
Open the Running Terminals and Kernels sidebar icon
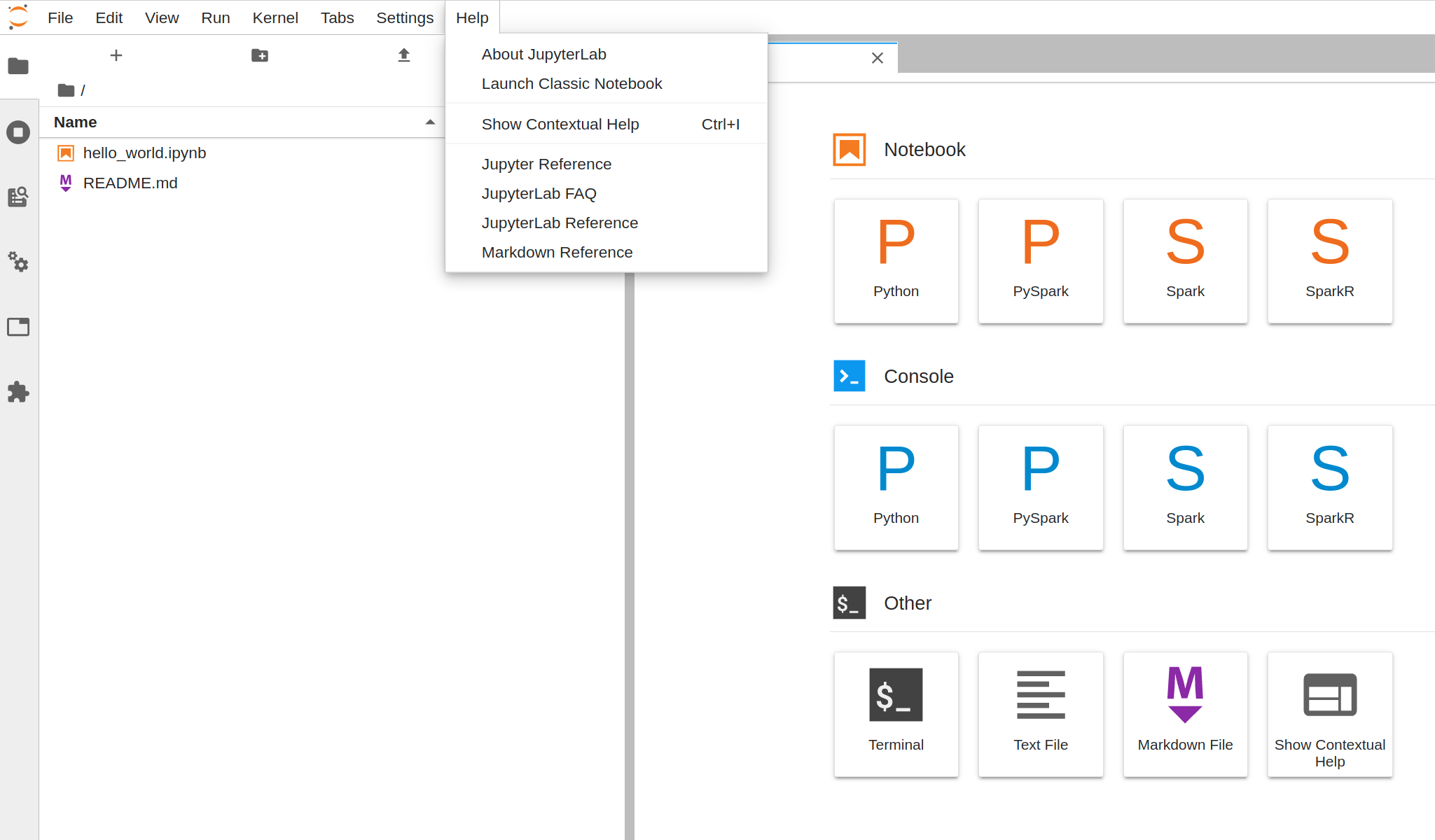pos(18,132)
